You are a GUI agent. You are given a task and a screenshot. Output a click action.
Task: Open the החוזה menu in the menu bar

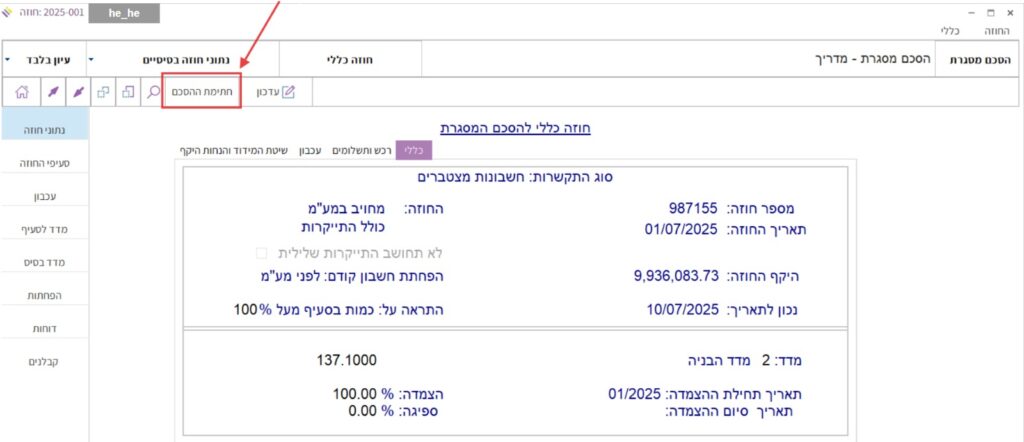tap(1002, 32)
